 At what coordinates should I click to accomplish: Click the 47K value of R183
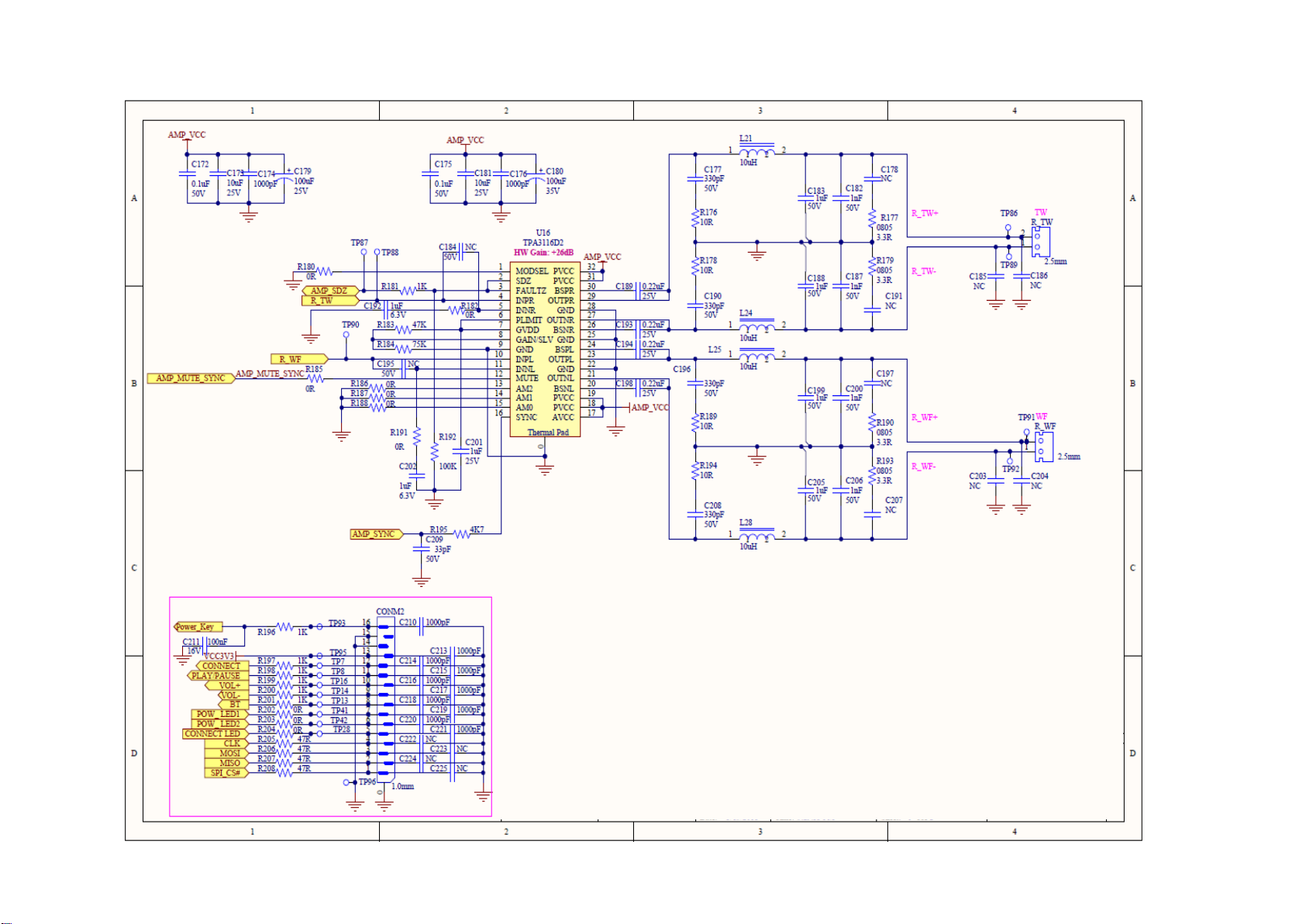tap(419, 325)
